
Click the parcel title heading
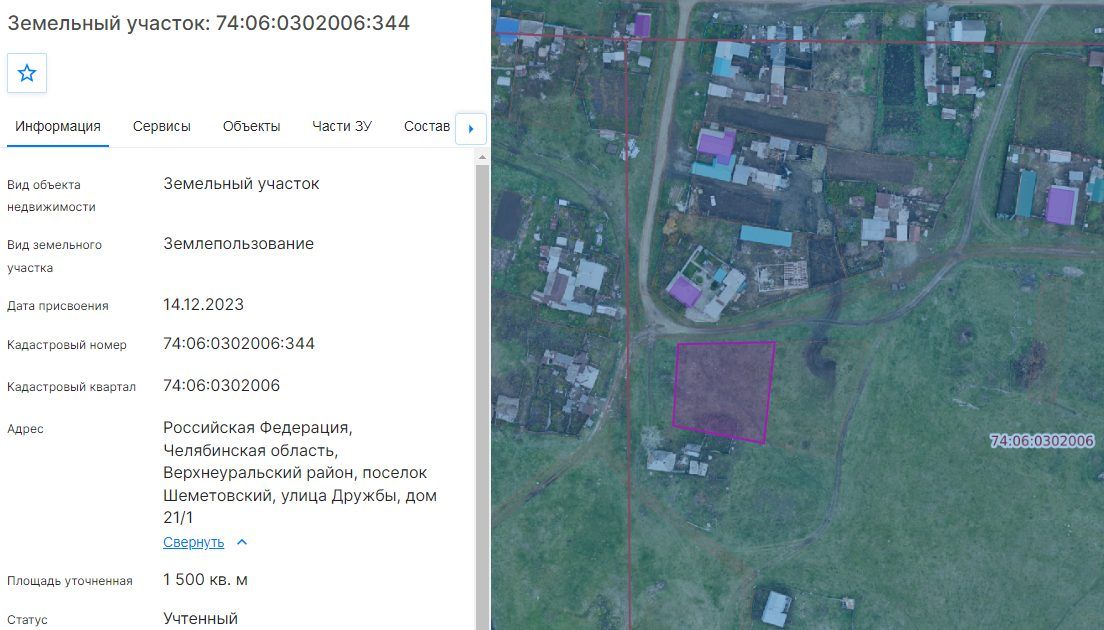click(208, 23)
